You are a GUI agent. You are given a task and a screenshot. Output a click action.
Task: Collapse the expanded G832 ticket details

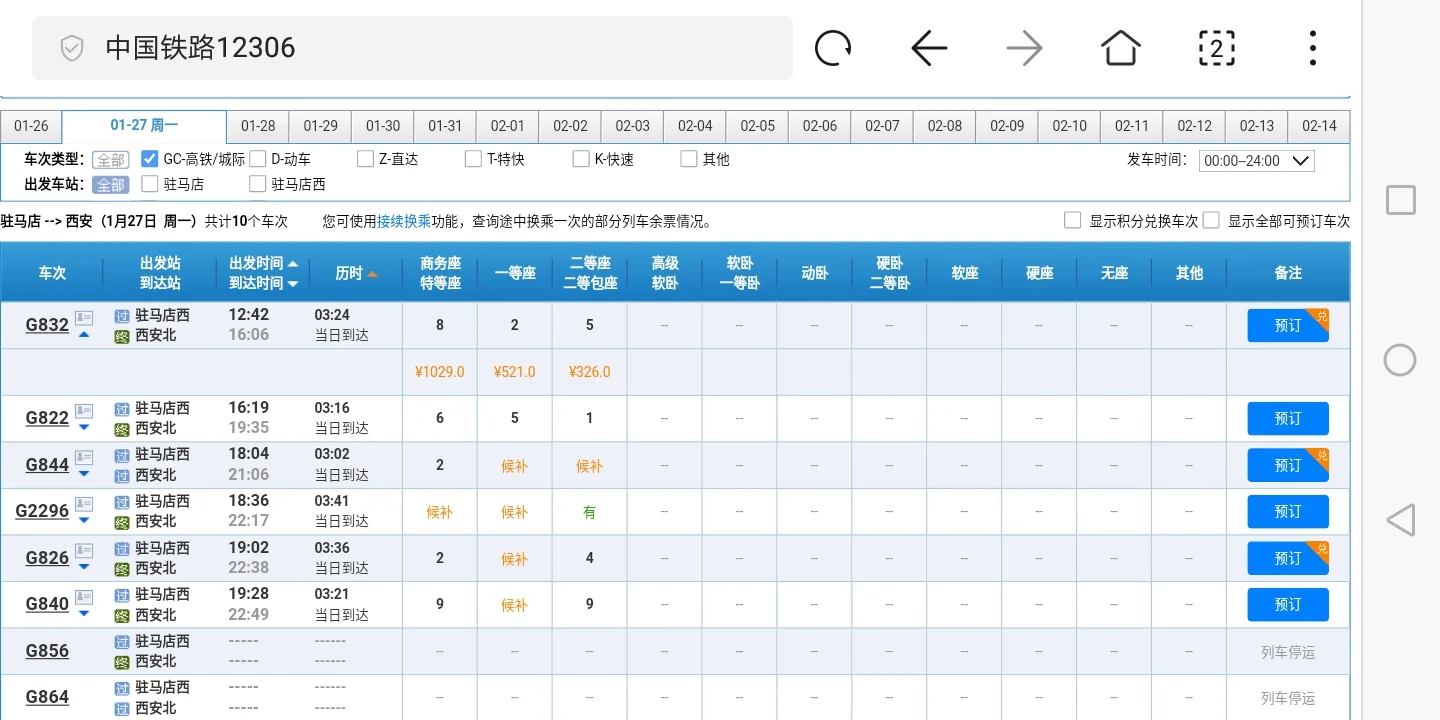tap(84, 333)
